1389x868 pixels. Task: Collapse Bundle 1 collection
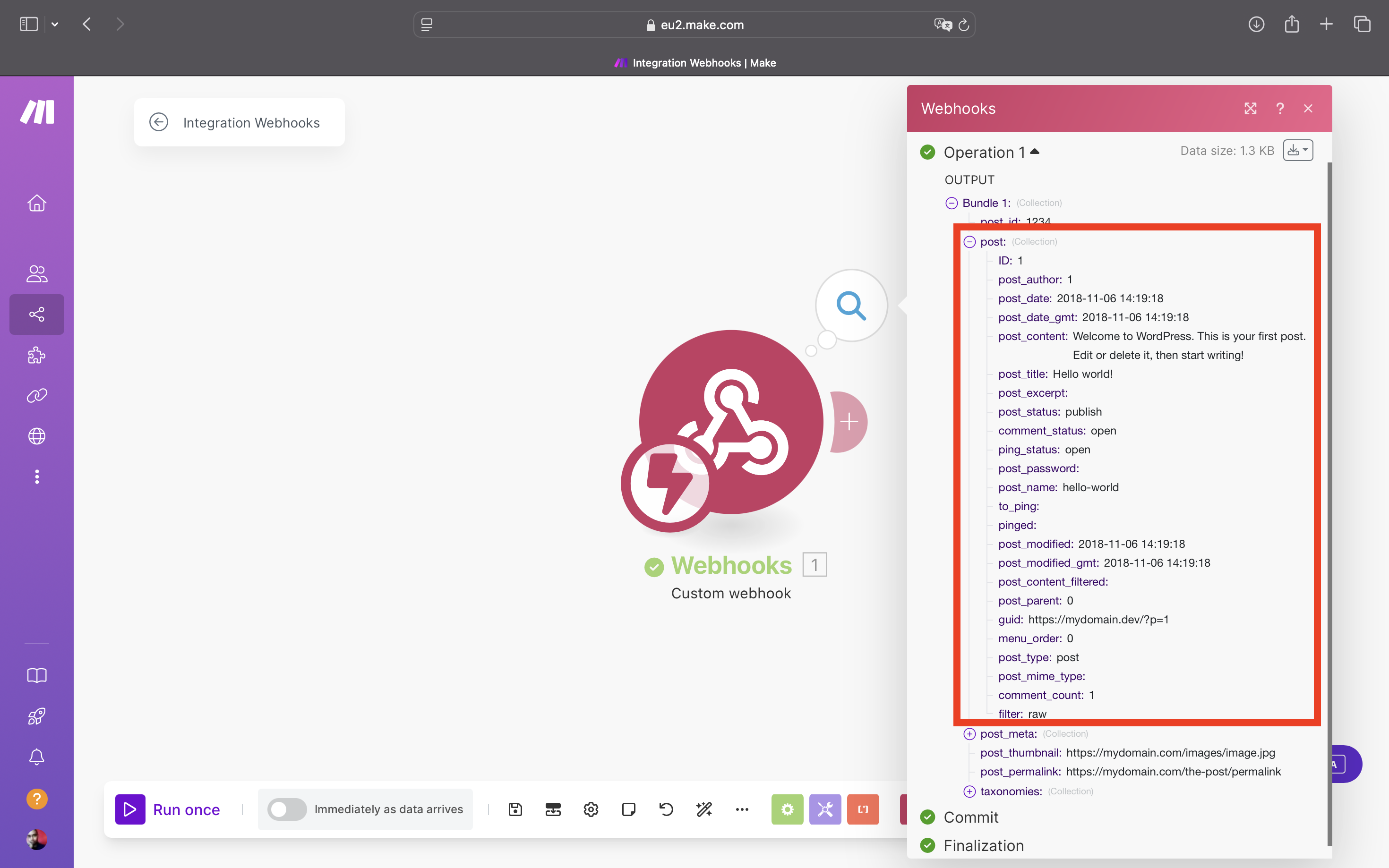pyautogui.click(x=952, y=203)
